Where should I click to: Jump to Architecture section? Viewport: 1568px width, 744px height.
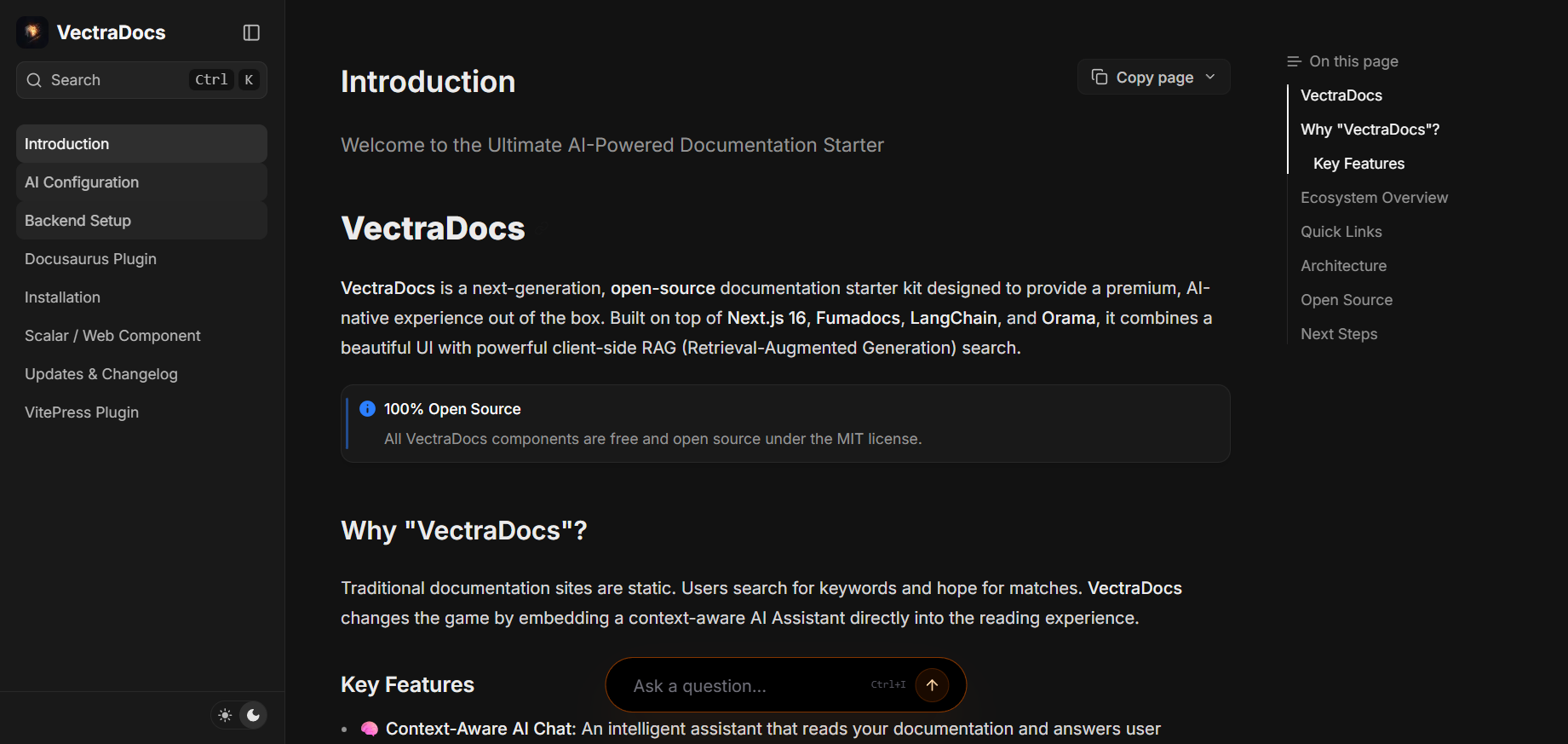coord(1343,266)
